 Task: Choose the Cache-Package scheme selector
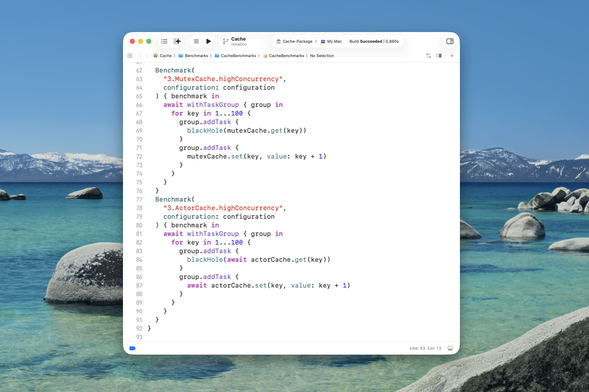pos(294,41)
